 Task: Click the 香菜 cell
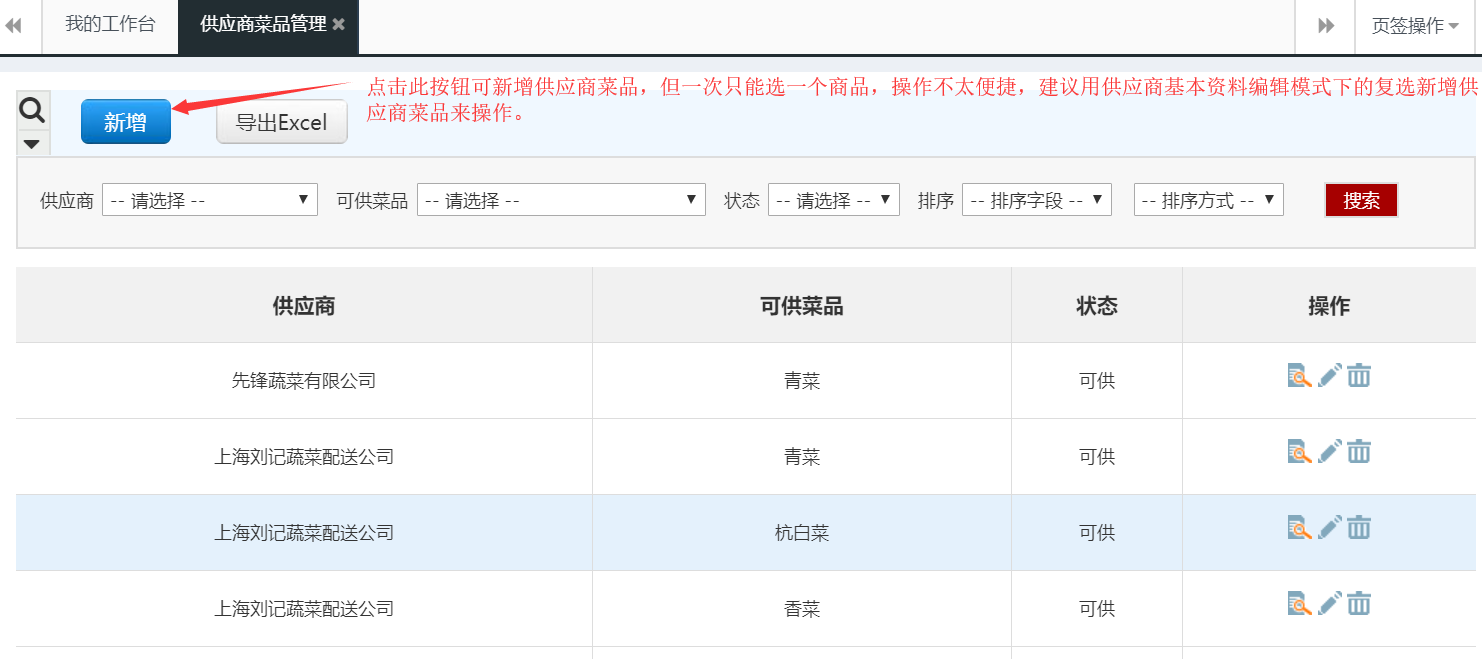click(802, 609)
